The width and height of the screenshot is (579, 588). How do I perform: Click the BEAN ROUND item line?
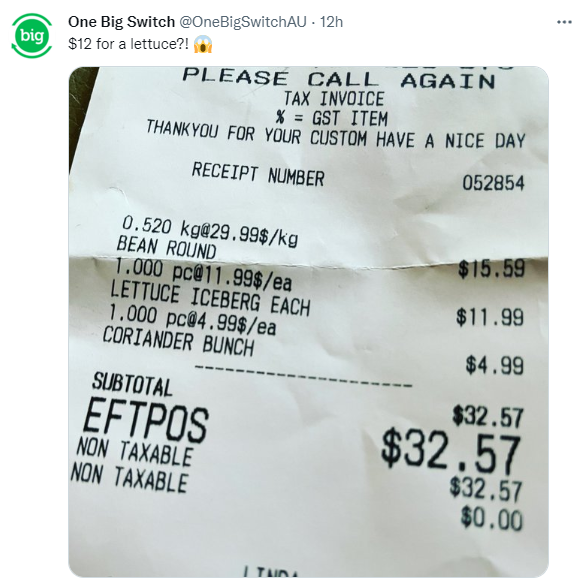pos(166,247)
